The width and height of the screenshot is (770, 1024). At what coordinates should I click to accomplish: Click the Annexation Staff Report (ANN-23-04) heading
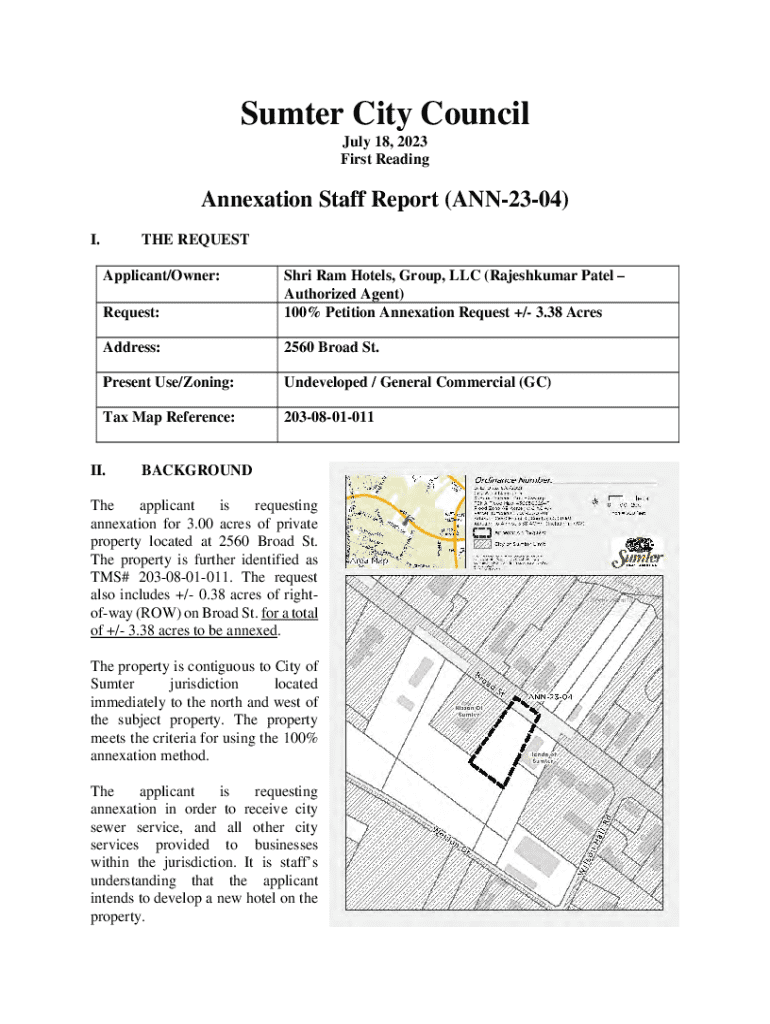tap(384, 200)
